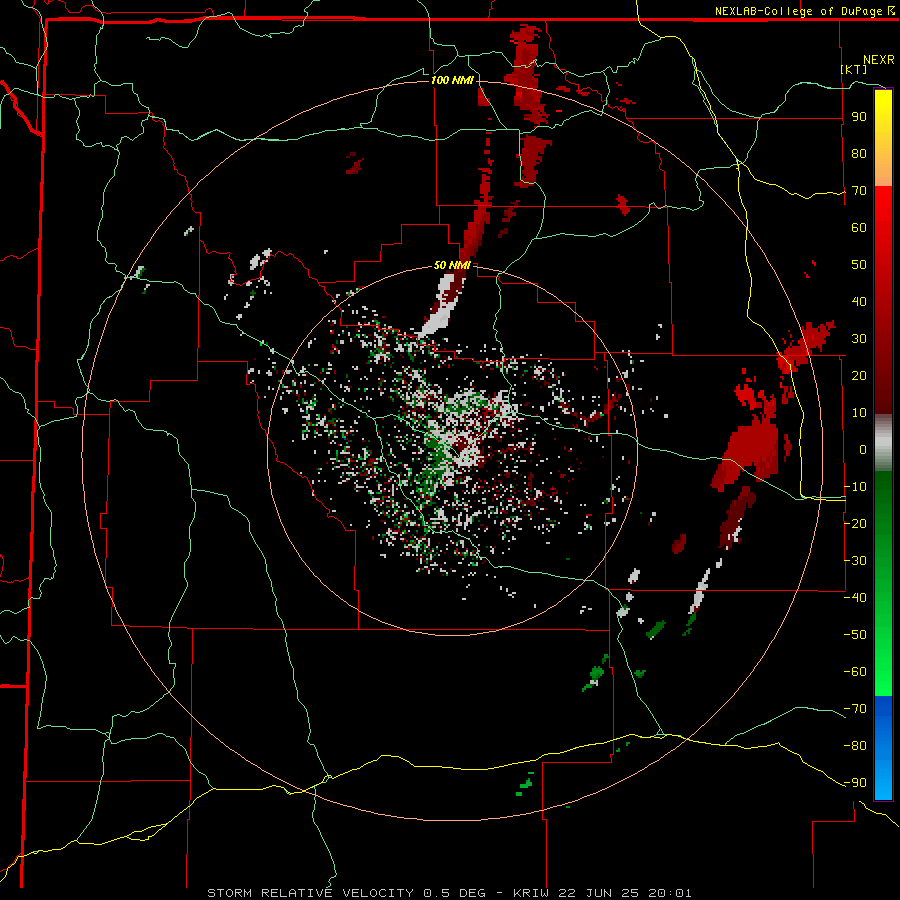Click the -30 value on the velocity scale
This screenshot has height=900, width=900.
(x=855, y=561)
